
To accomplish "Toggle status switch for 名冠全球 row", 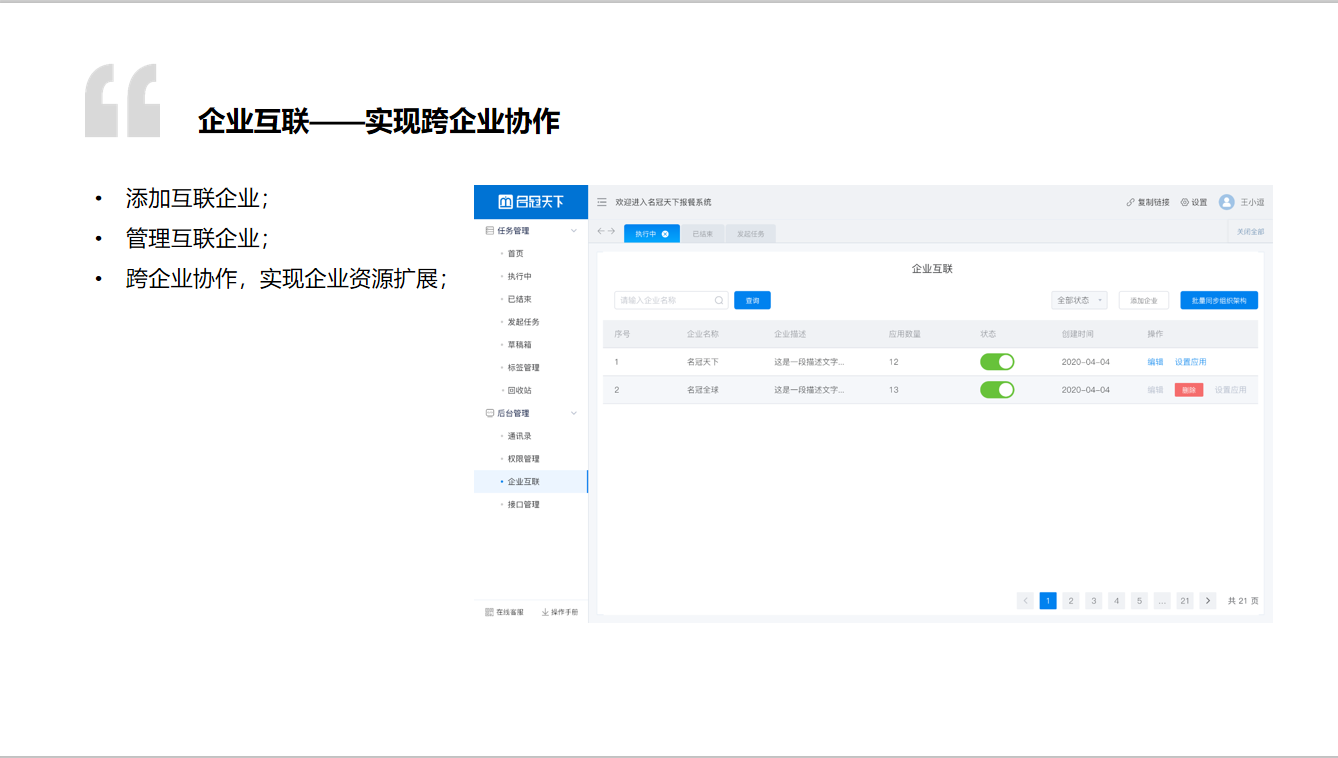I will pyautogui.click(x=997, y=390).
